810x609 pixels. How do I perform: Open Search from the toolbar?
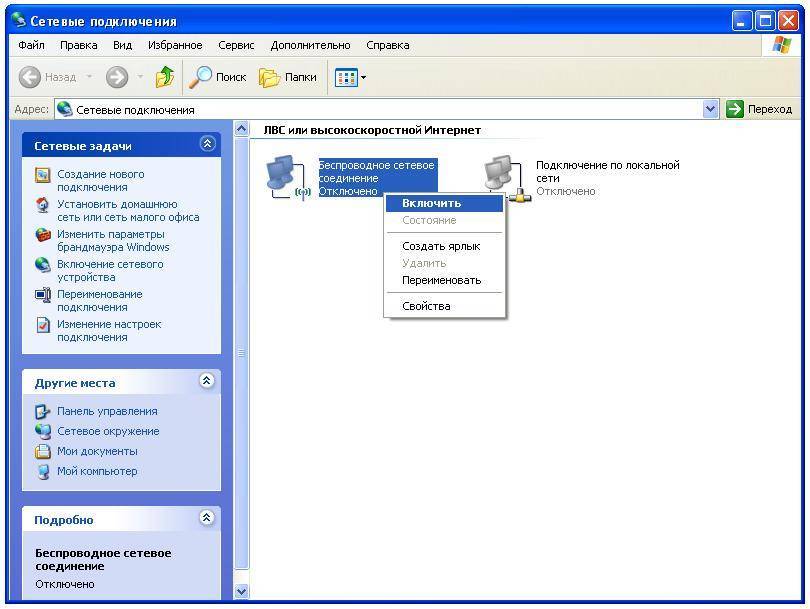tap(218, 77)
